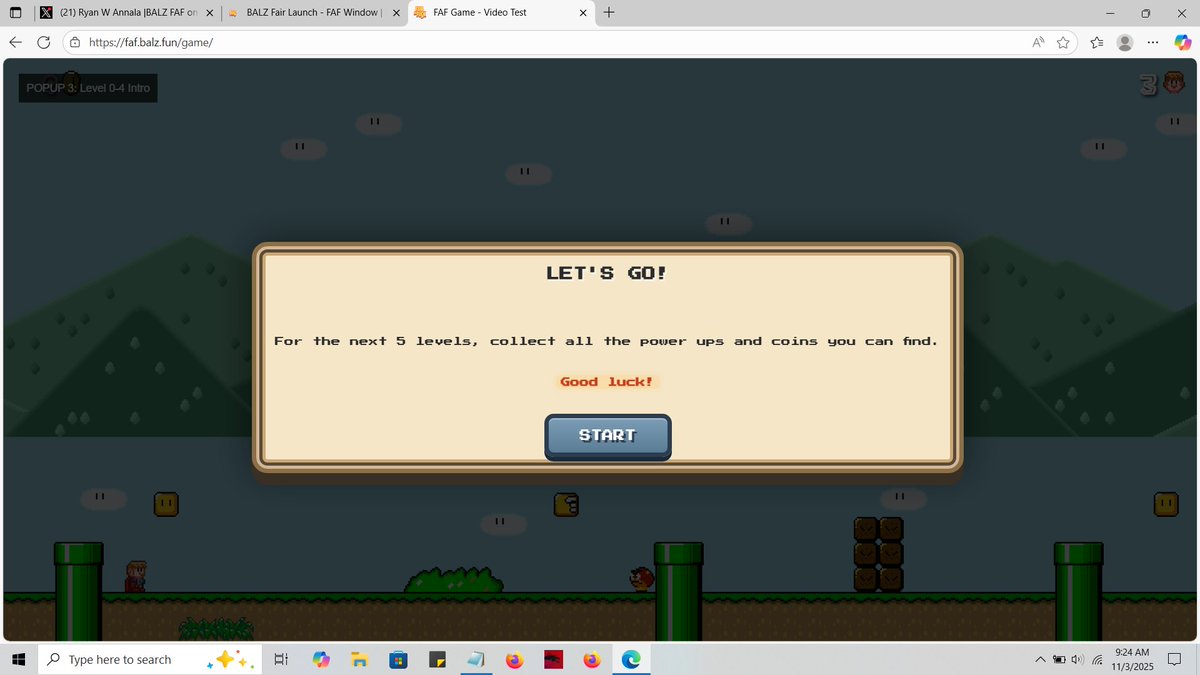Screen dimensions: 1200x675
Task: Close the FAF Game - Video Test tab
Action: [583, 13]
